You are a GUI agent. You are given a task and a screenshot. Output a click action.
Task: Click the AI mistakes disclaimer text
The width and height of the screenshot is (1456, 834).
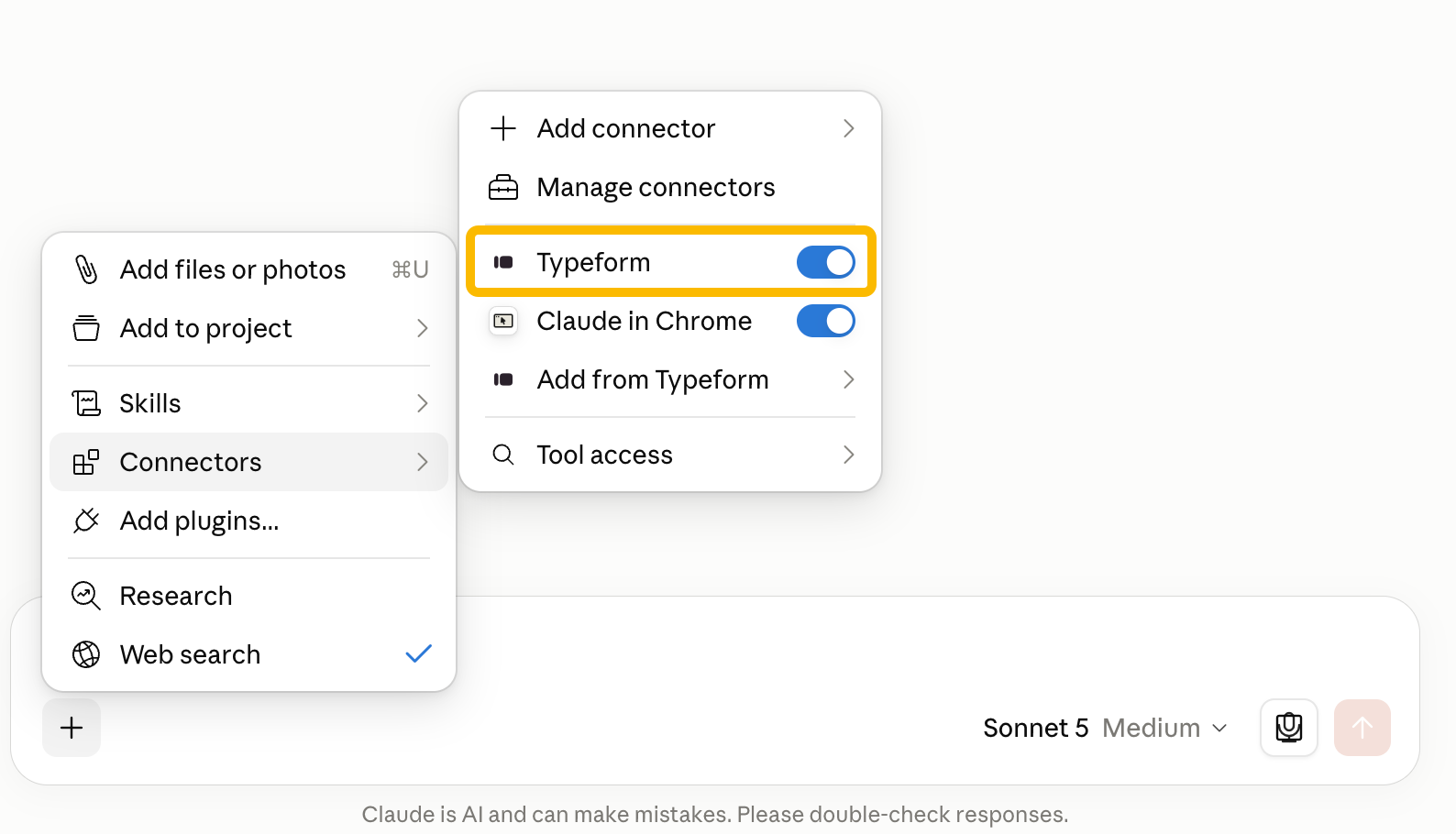[715, 814]
